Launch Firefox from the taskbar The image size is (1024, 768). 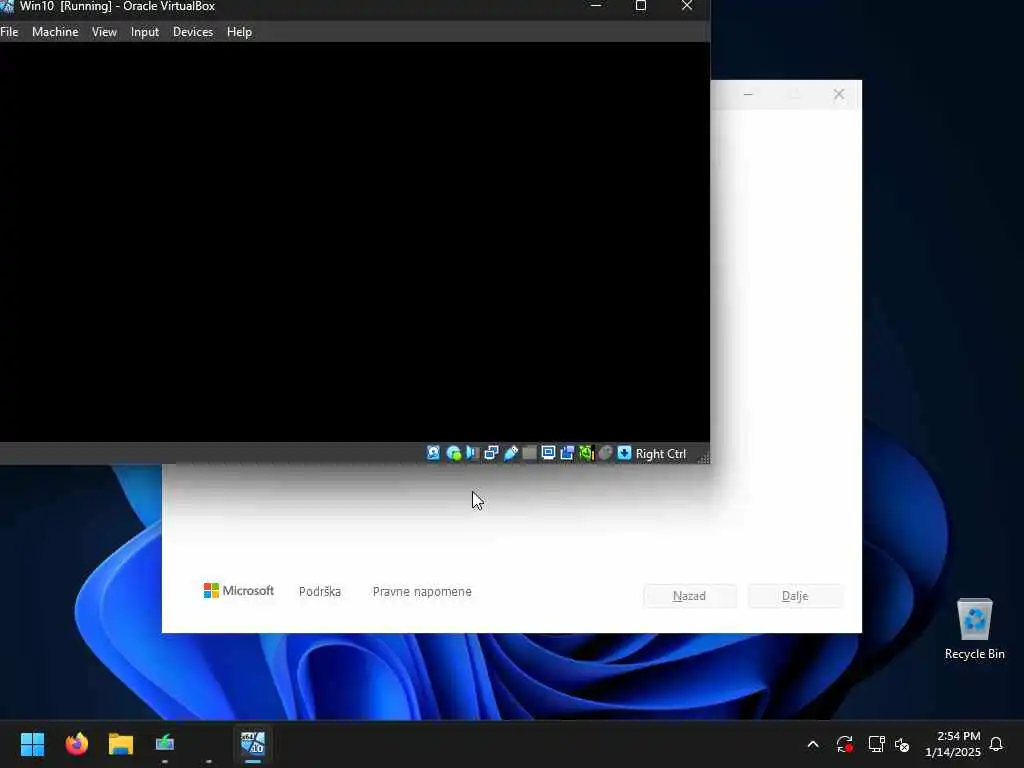pos(76,744)
